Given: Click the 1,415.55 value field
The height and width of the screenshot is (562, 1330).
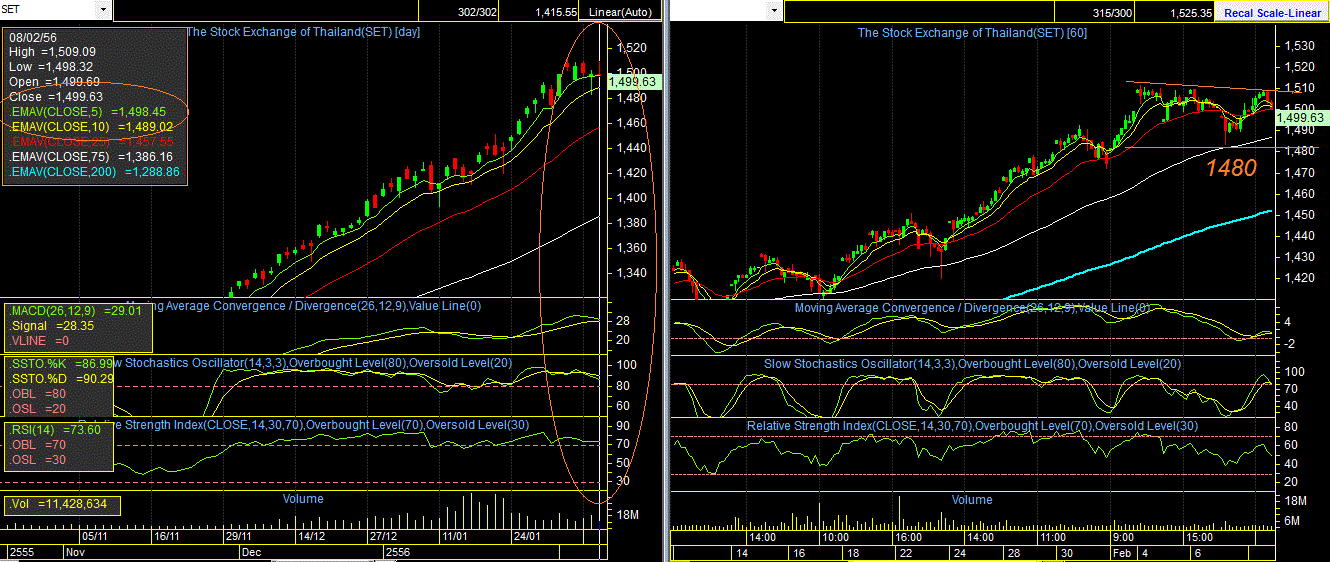Looking at the screenshot, I should 555,12.
